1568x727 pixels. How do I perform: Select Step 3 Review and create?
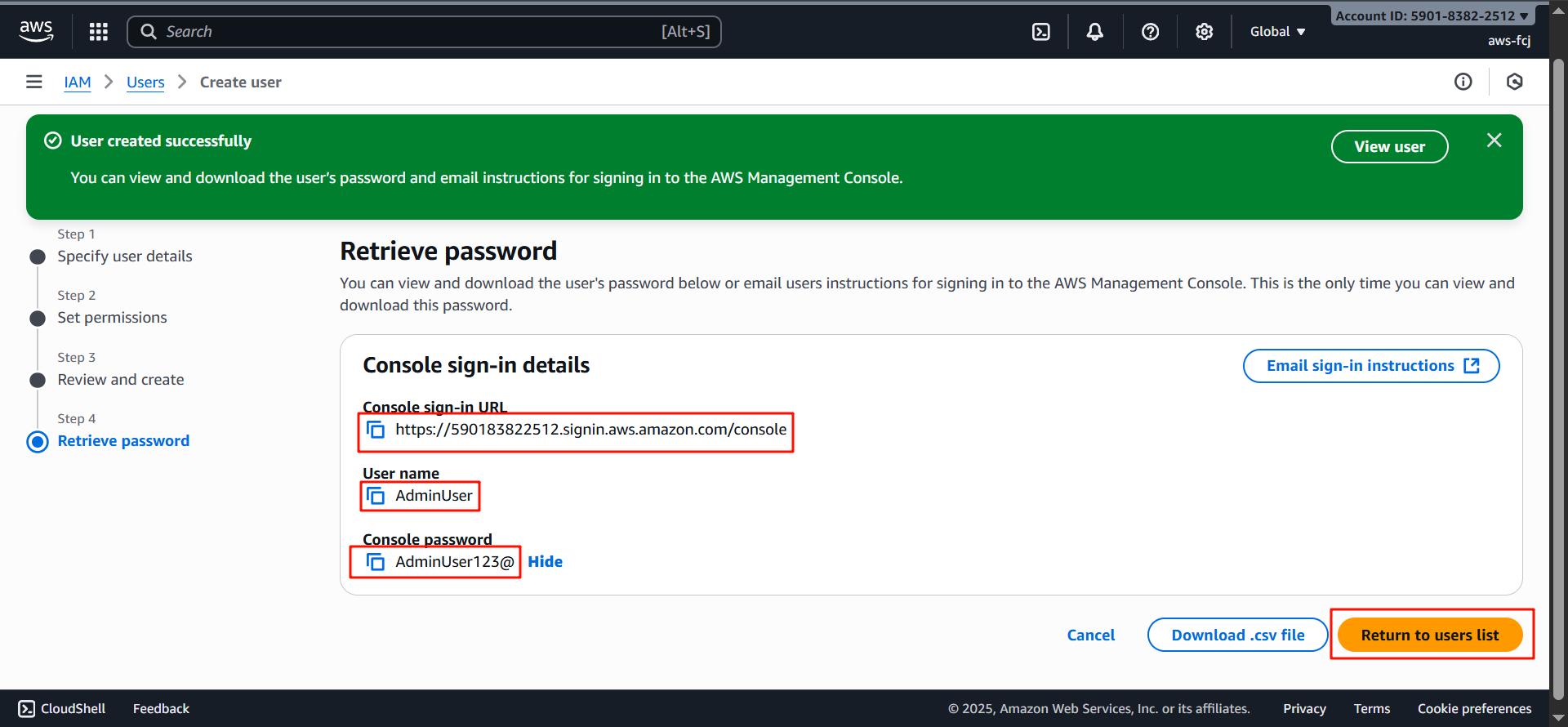(121, 380)
